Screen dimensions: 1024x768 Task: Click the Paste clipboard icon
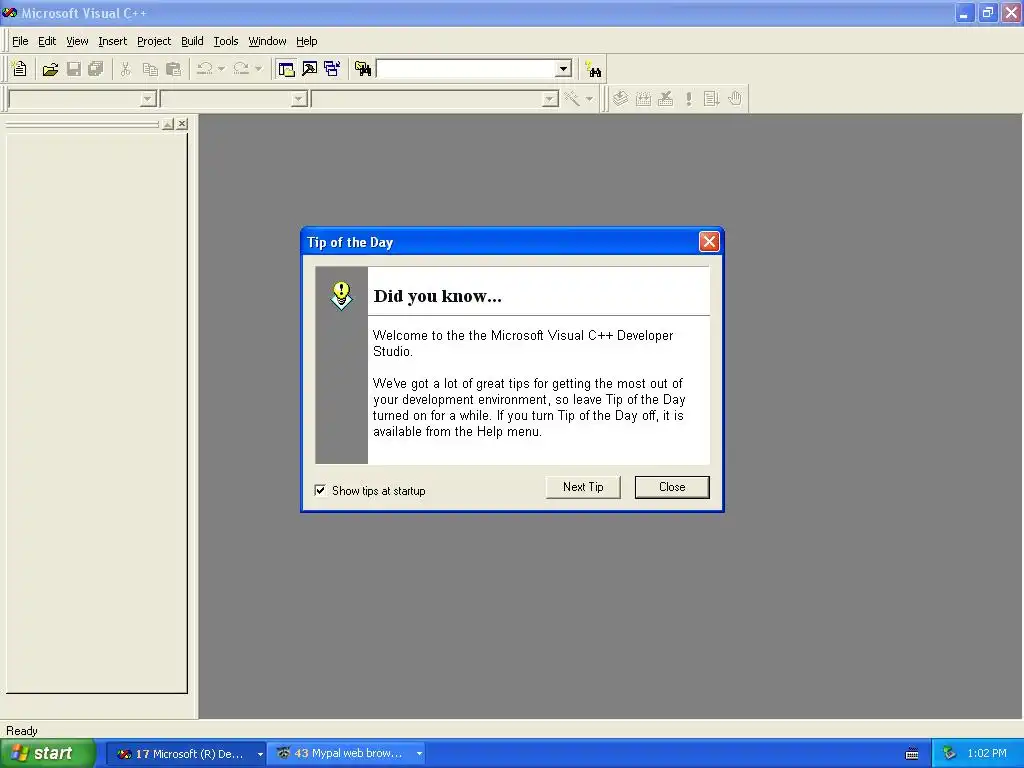pyautogui.click(x=173, y=69)
